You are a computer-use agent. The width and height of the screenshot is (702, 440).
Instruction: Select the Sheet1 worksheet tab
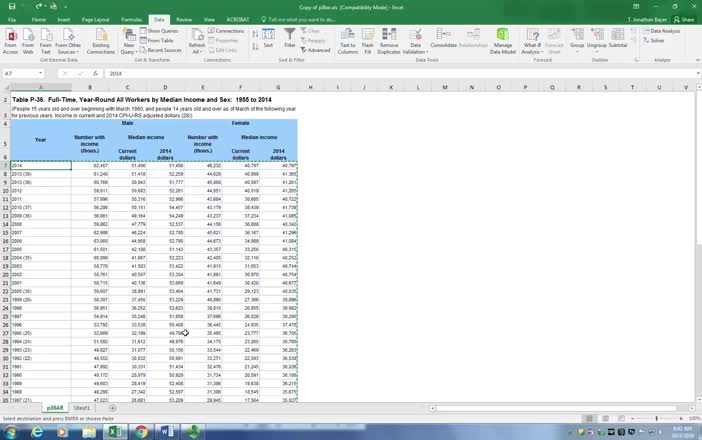point(82,408)
